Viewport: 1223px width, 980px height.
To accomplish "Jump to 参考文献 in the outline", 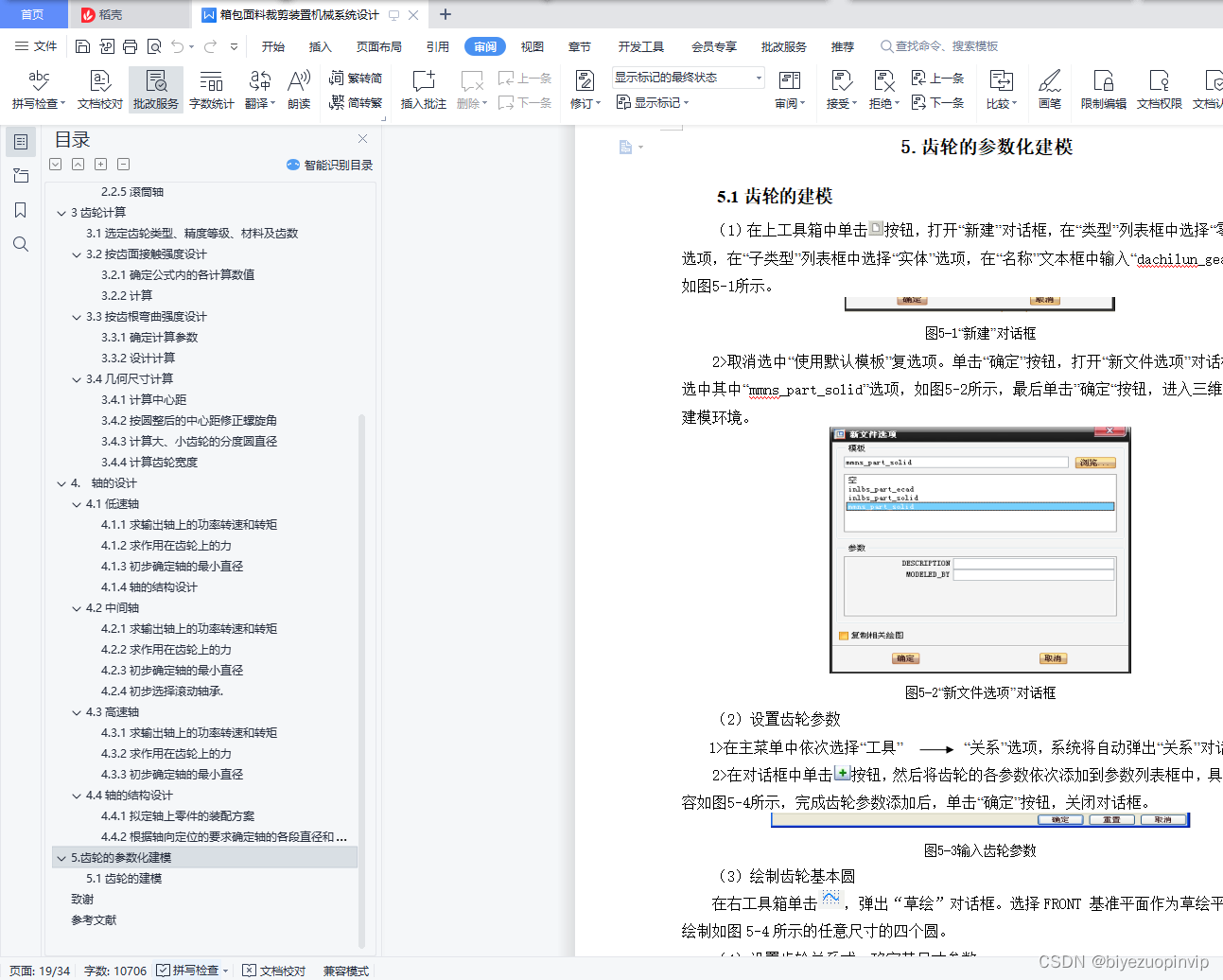I will point(94,920).
